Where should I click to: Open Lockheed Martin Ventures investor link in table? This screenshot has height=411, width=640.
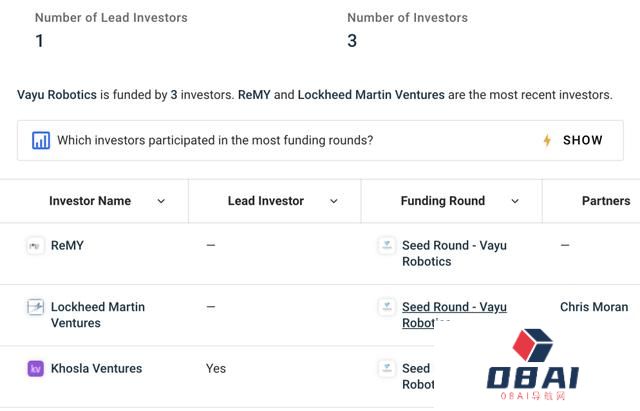(x=98, y=315)
